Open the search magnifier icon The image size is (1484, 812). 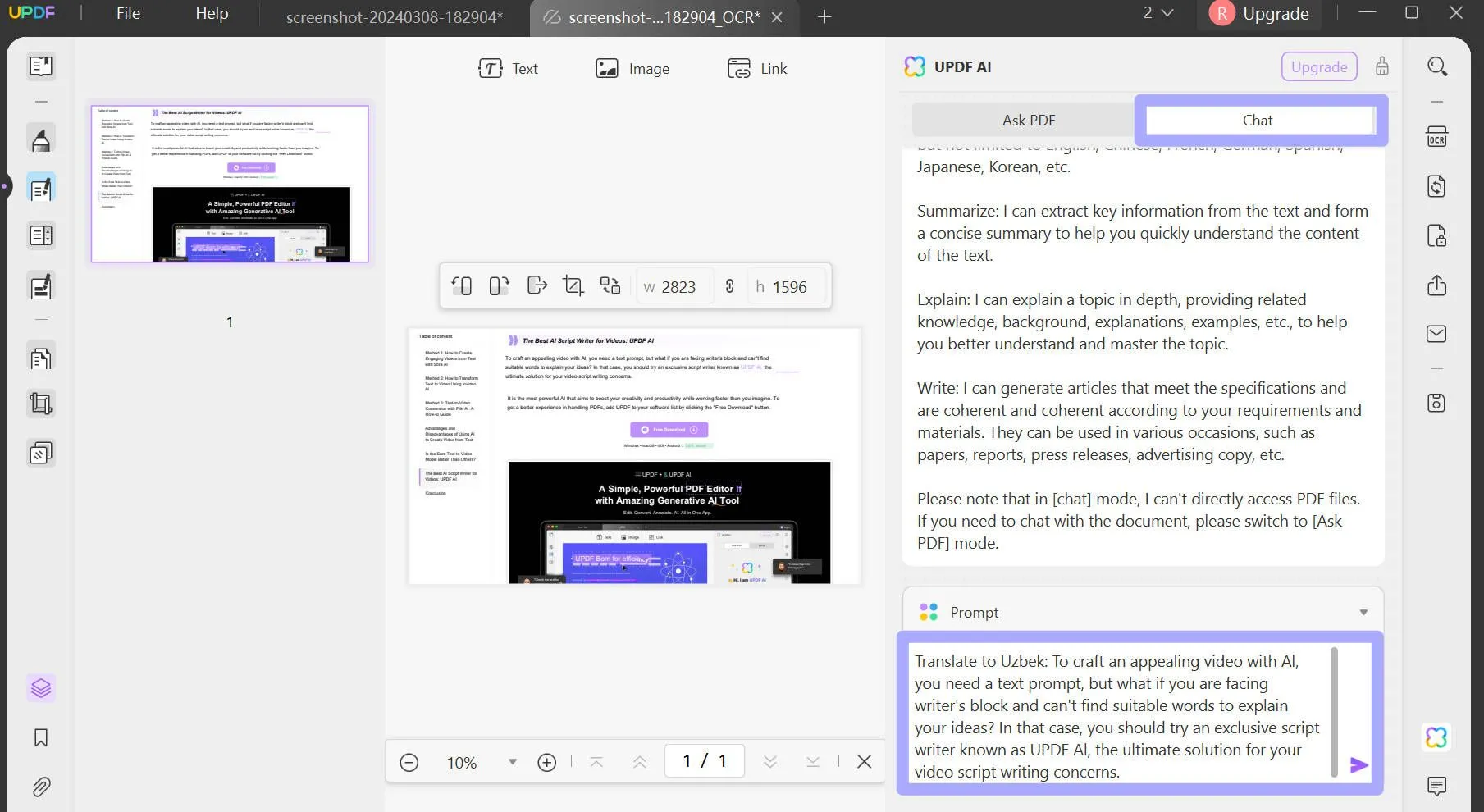pos(1436,66)
